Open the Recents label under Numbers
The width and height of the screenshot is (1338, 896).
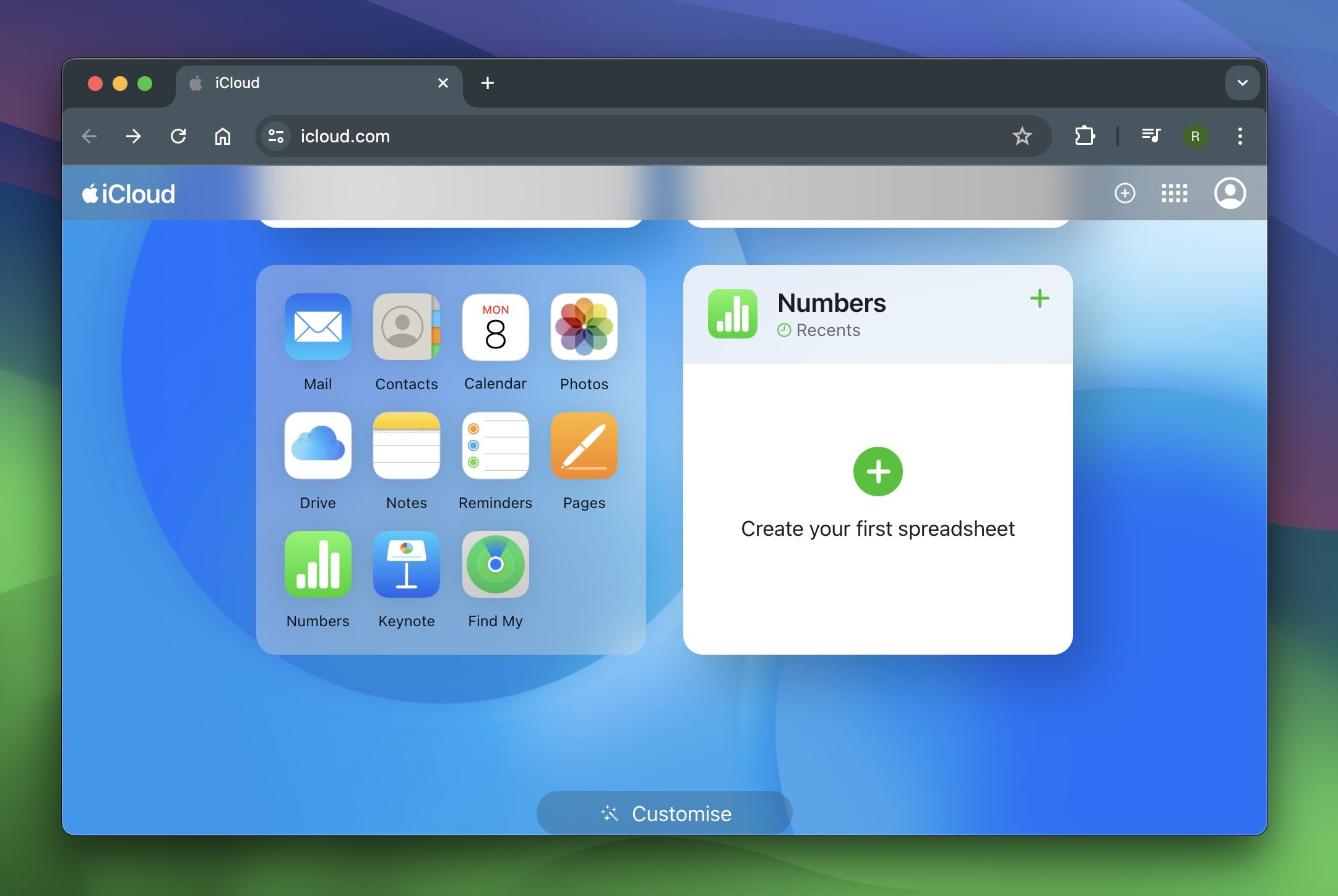pyautogui.click(x=819, y=330)
